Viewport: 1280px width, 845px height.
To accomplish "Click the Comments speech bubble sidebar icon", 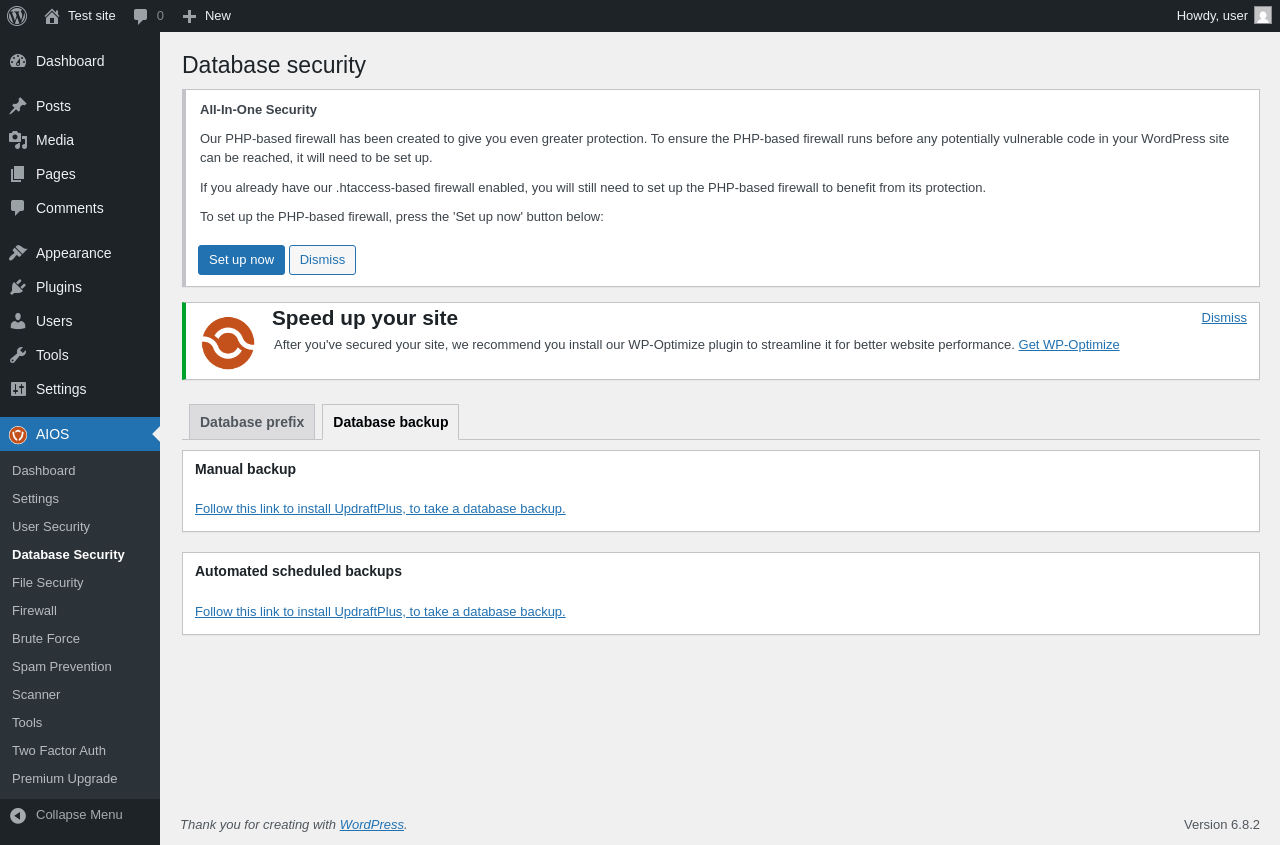I will pyautogui.click(x=18, y=208).
